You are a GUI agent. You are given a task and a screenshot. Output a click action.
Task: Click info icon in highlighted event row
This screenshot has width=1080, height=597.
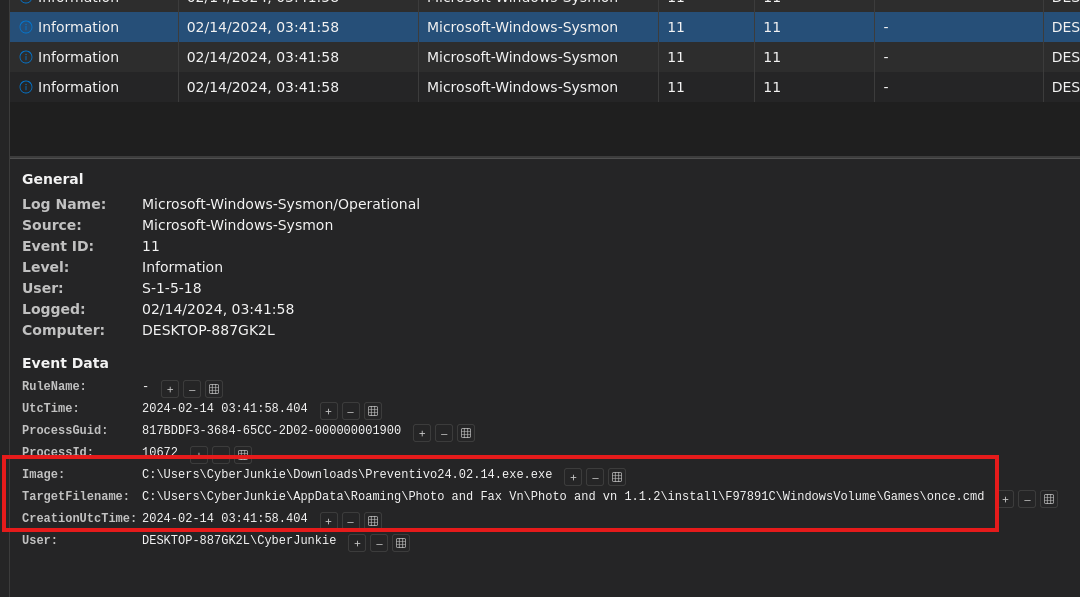tap(25, 27)
